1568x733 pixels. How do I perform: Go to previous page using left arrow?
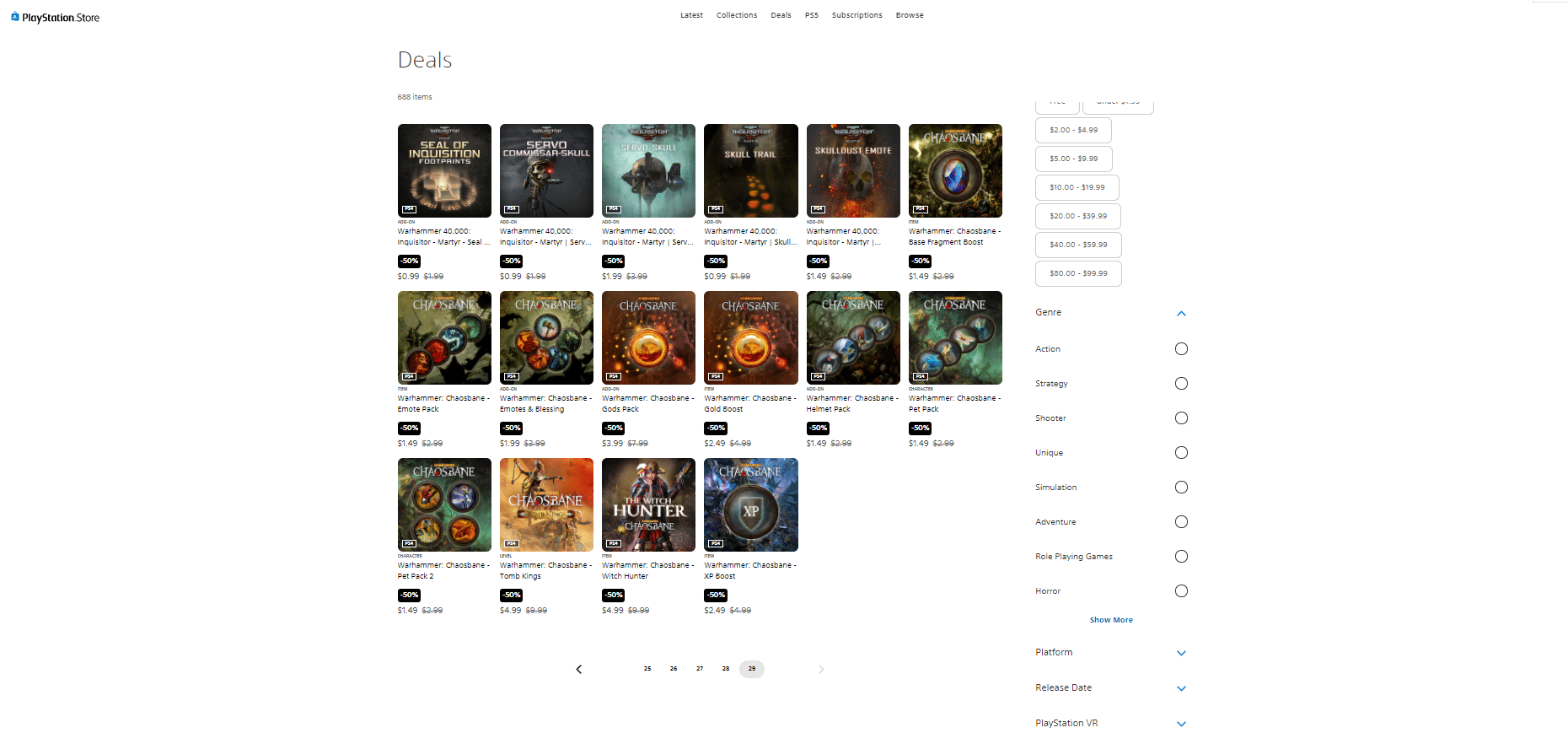[x=578, y=669]
